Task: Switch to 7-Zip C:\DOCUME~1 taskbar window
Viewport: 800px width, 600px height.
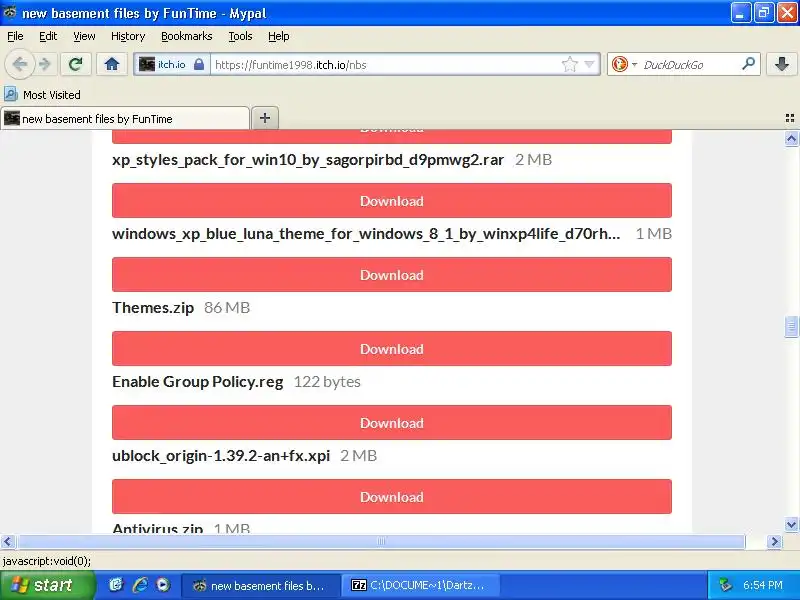Action: point(420,586)
